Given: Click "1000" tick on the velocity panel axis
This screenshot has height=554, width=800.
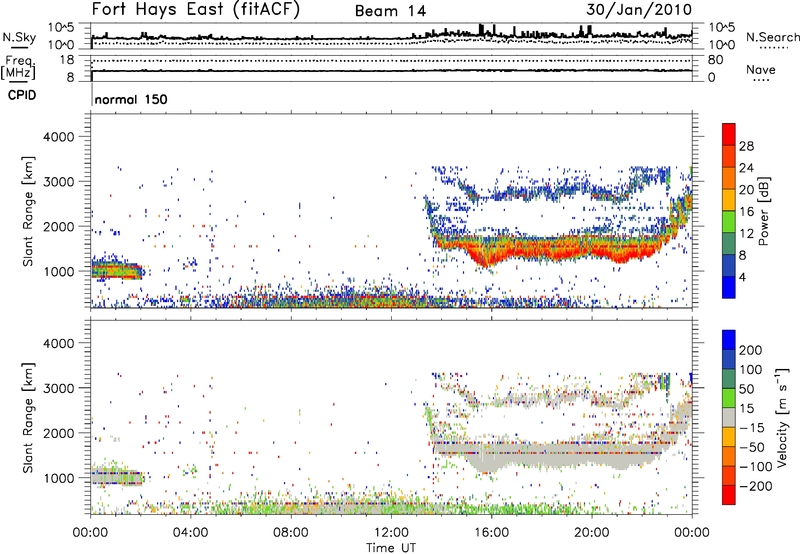Looking at the screenshot, I should pos(58,478).
